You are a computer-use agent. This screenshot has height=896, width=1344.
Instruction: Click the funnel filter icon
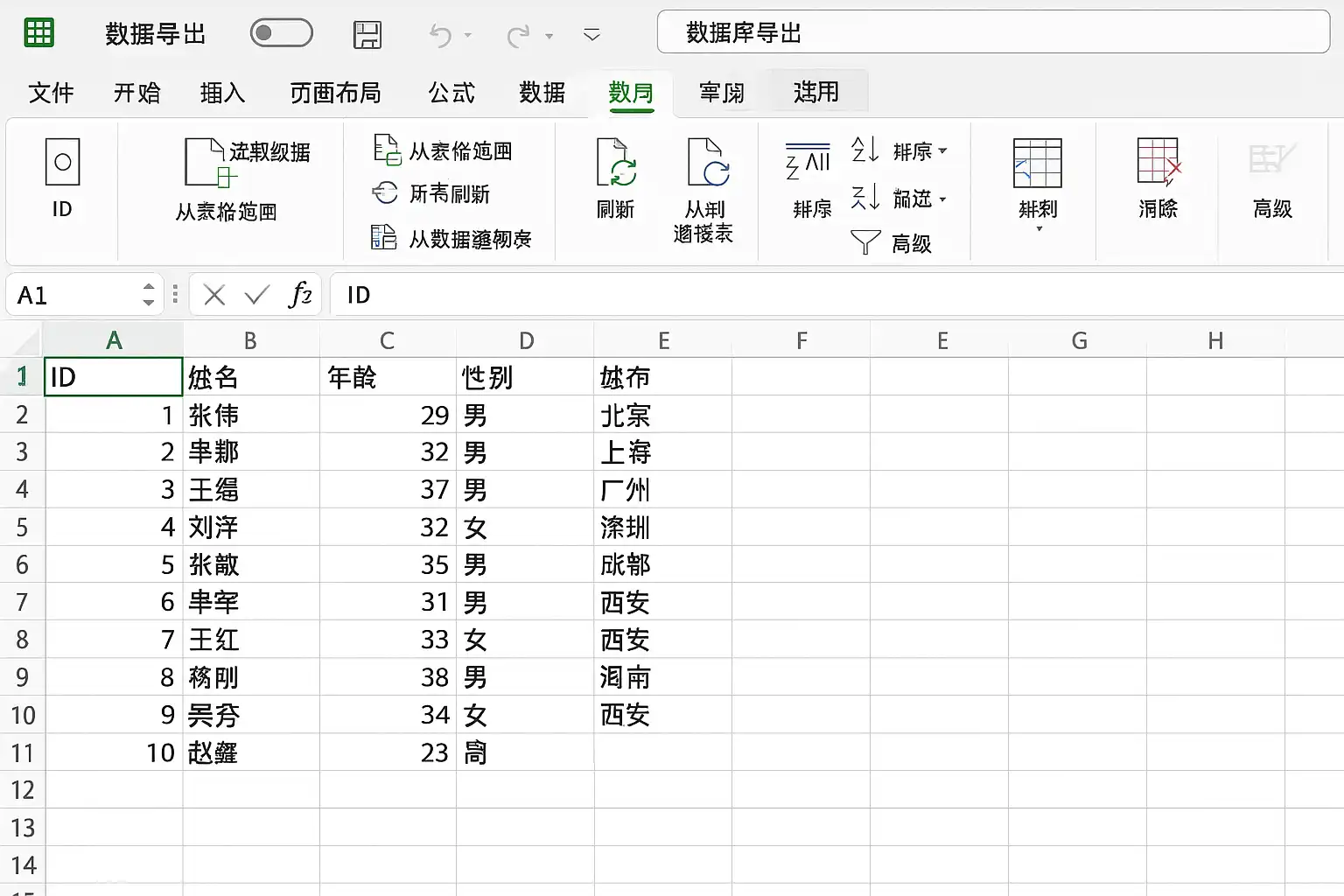865,242
